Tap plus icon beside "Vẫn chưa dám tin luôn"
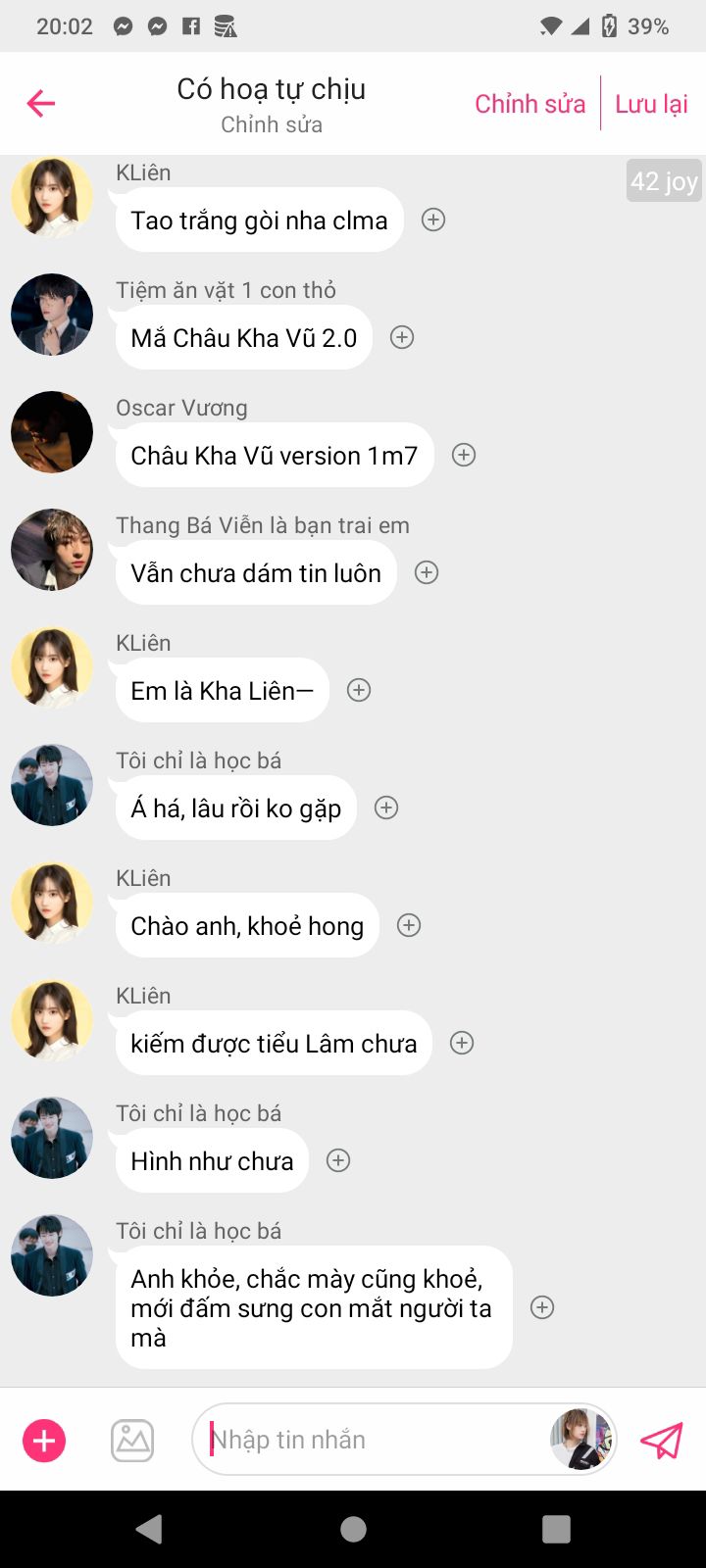 427,572
